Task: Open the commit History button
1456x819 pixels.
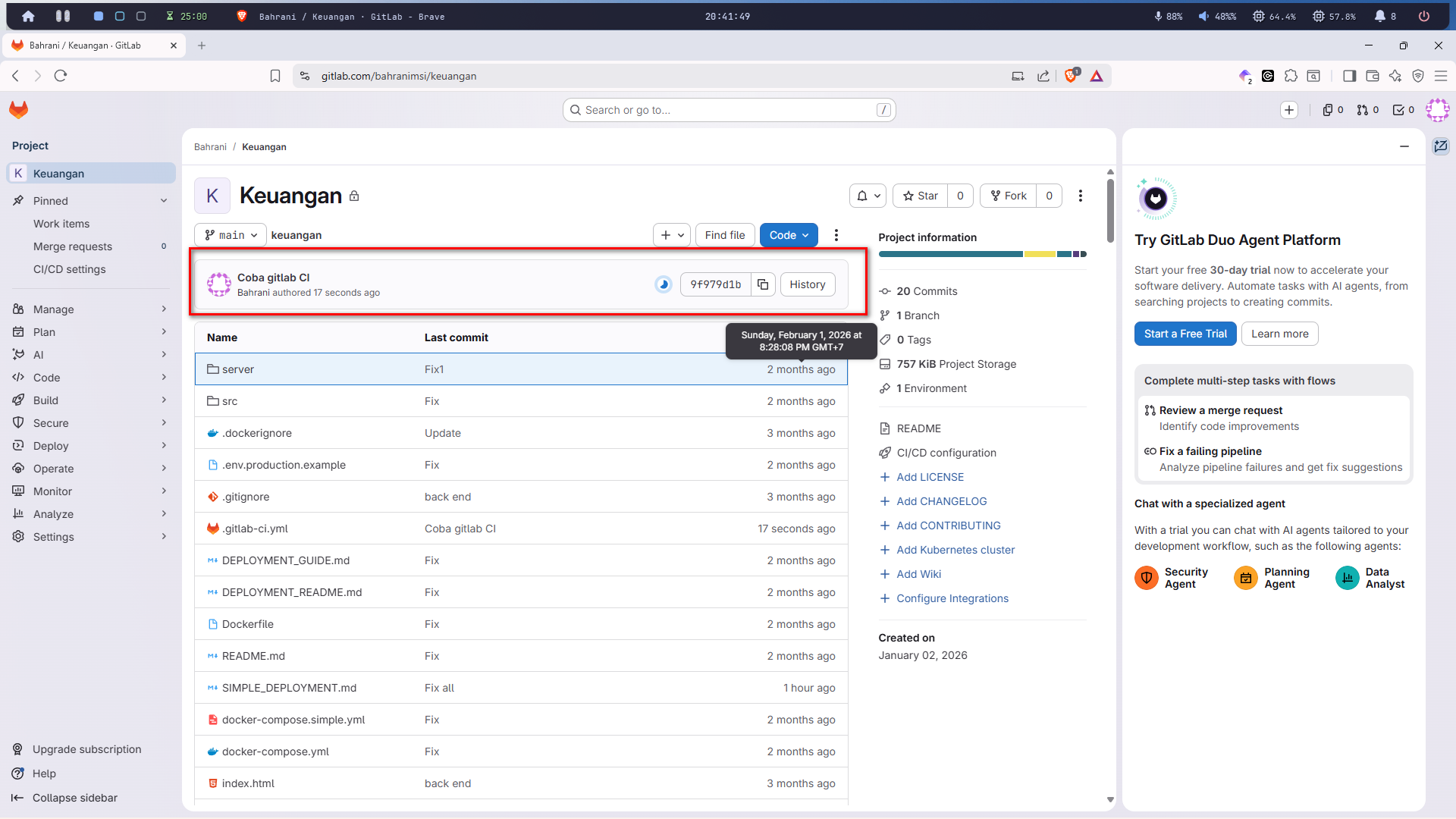Action: click(808, 284)
